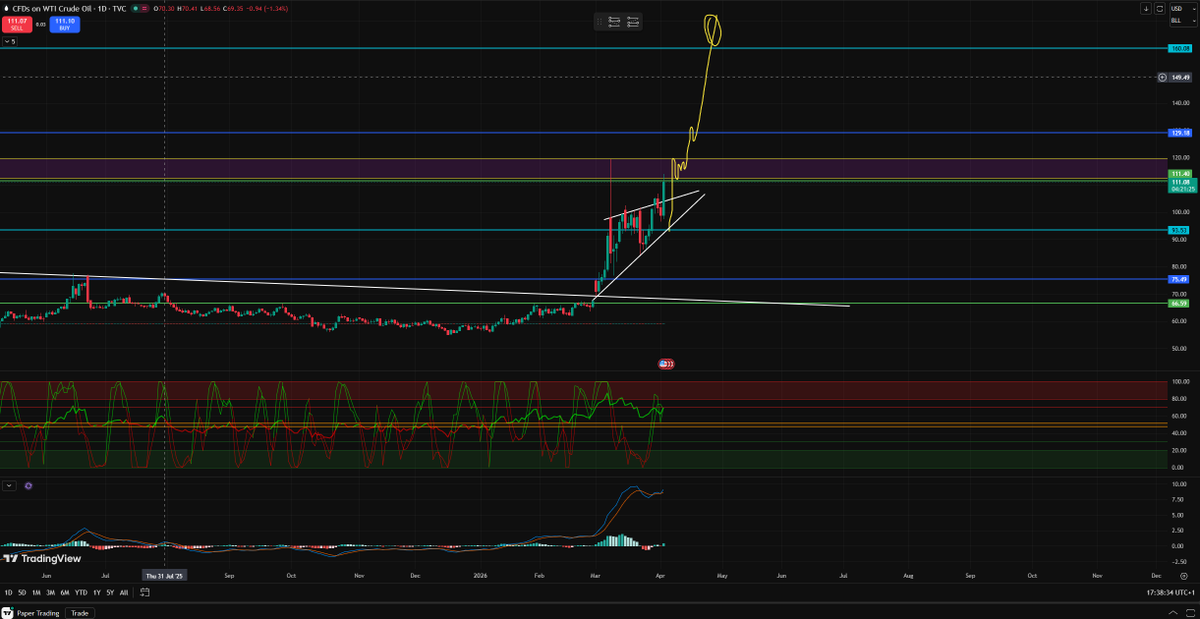Select the All time range

tap(124, 592)
